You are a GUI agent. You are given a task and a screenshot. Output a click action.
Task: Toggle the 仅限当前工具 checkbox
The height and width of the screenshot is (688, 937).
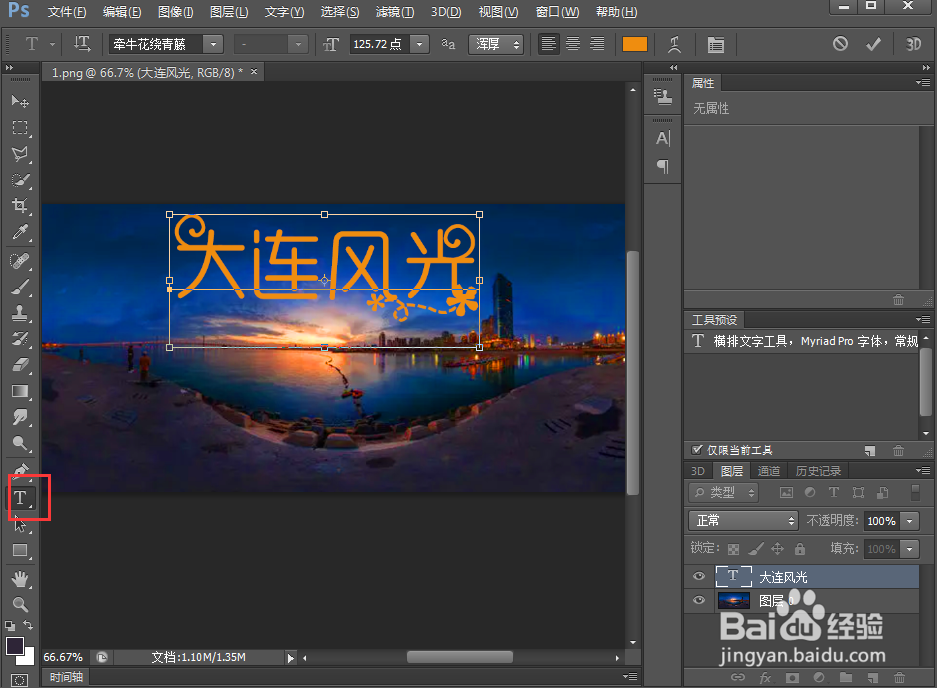point(696,450)
